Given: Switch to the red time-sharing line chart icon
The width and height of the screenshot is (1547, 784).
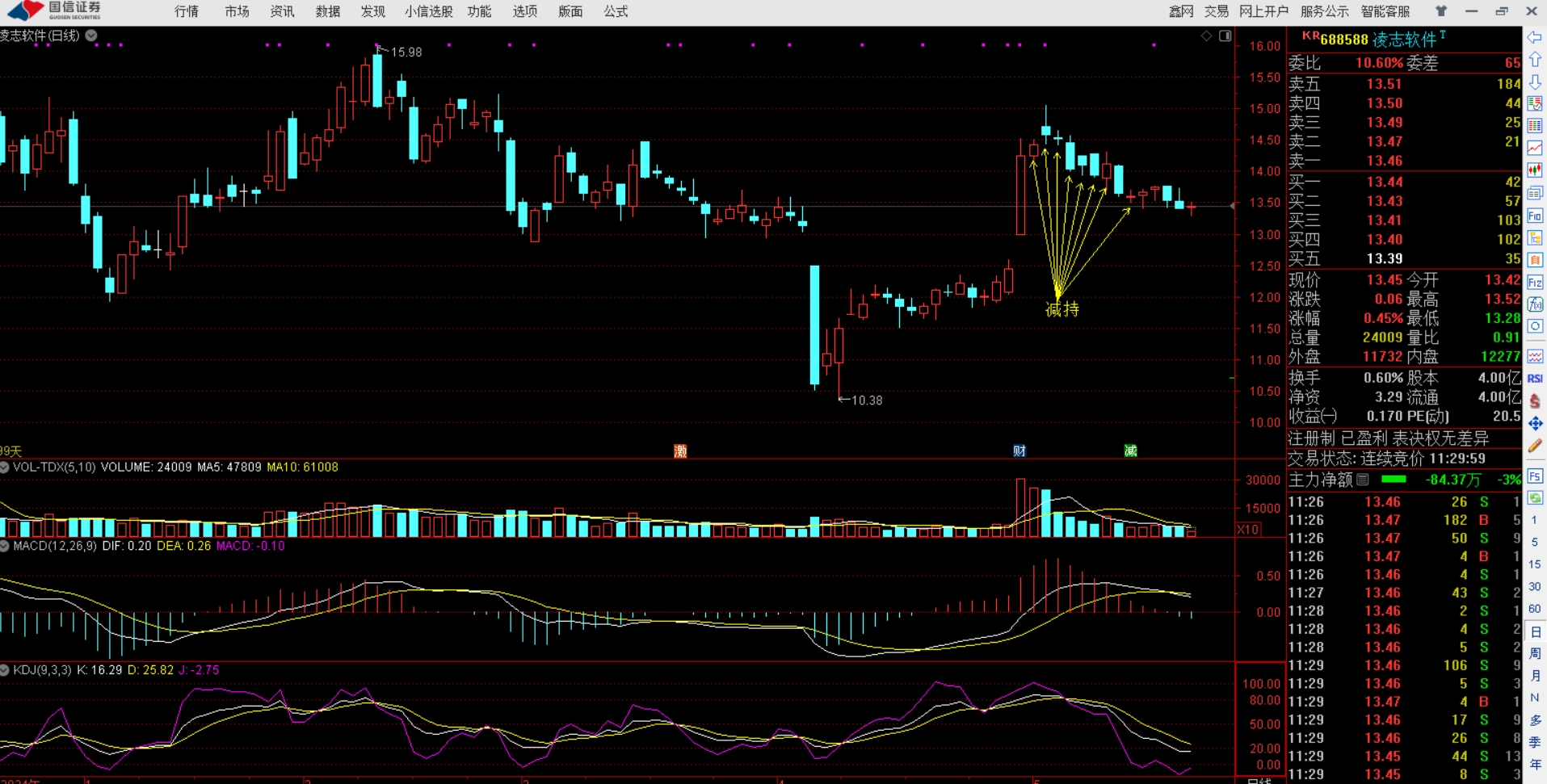Looking at the screenshot, I should [1535, 148].
